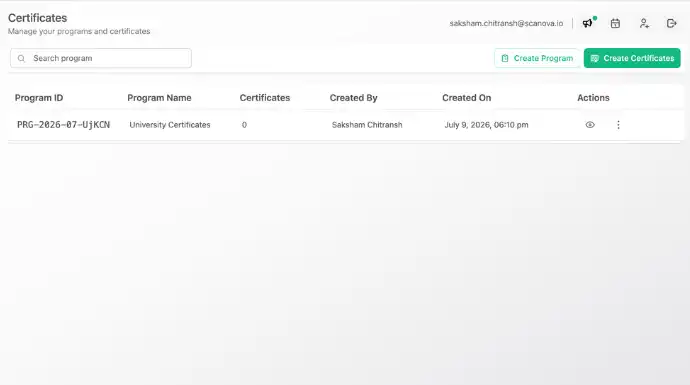Open announcements megaphone icon

coord(587,23)
